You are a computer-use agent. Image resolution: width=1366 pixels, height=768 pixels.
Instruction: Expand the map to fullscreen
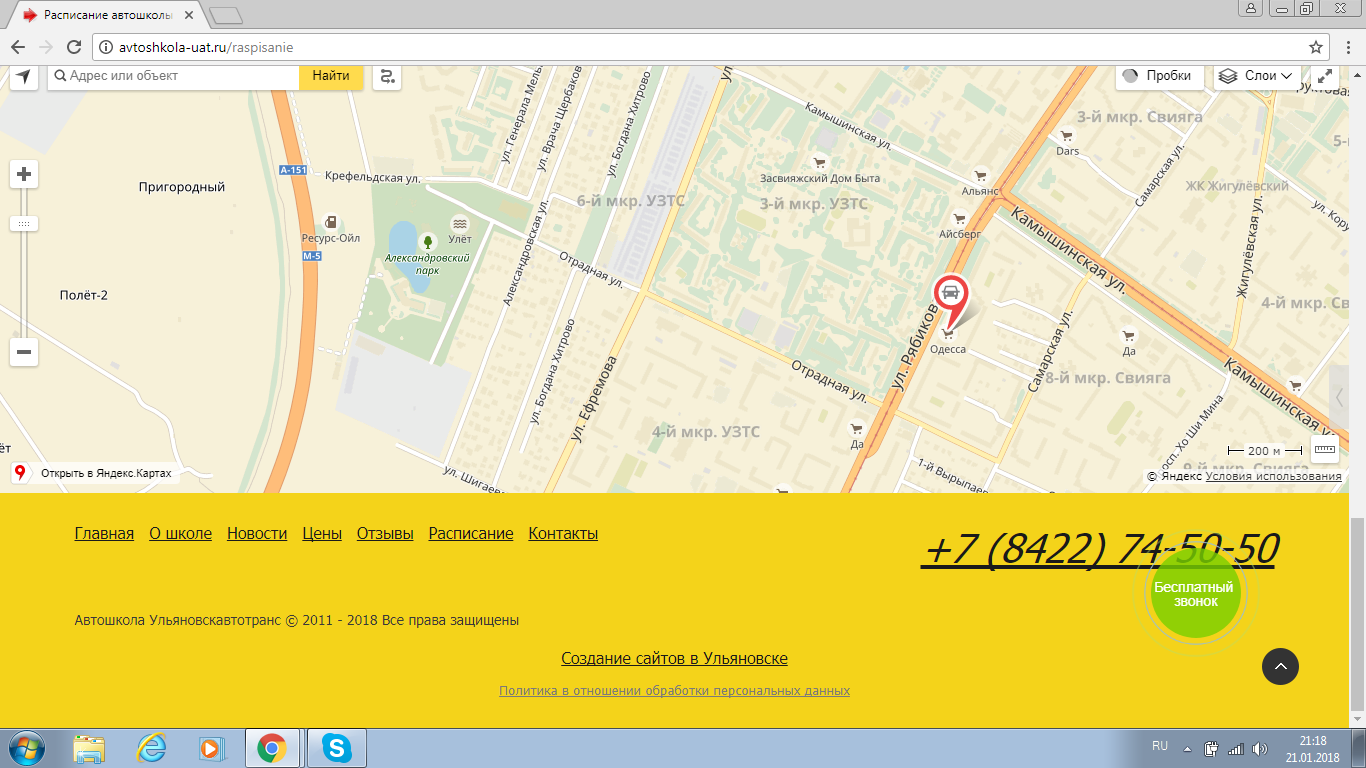tap(1325, 76)
